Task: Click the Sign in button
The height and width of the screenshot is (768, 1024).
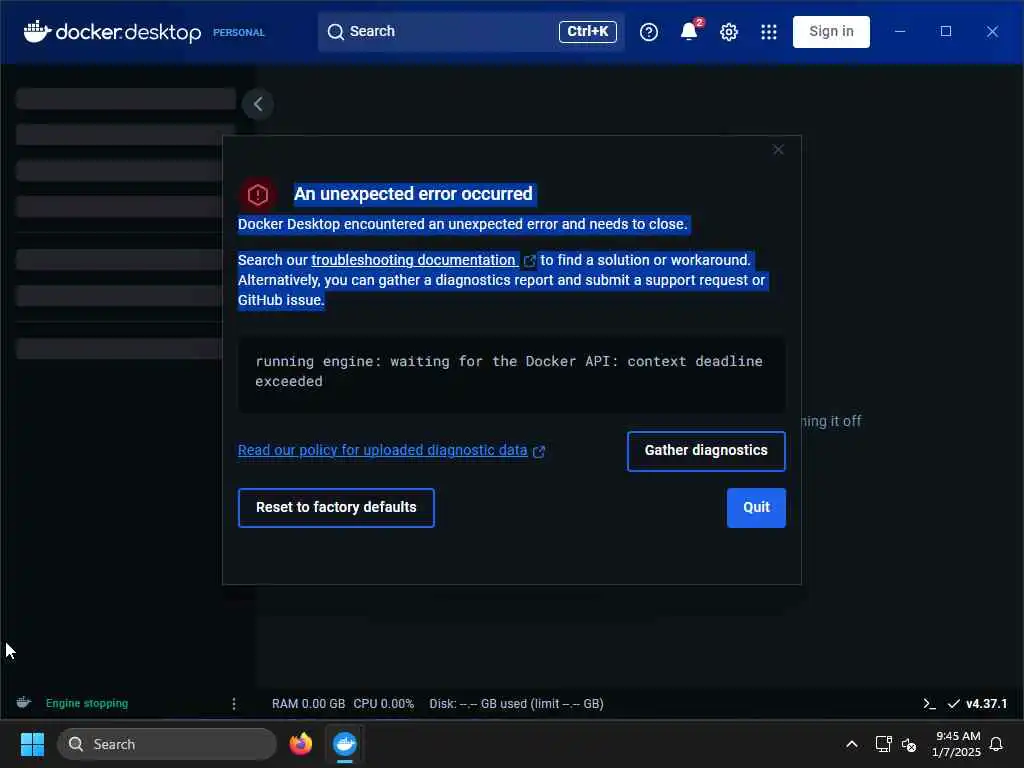Action: [x=831, y=31]
